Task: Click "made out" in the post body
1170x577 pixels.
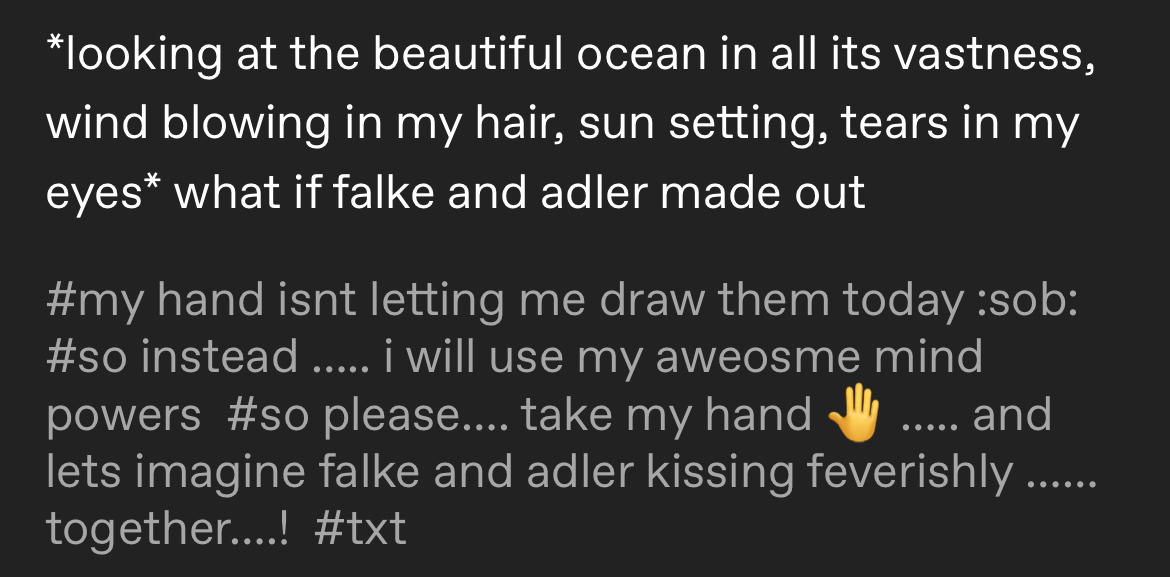Action: (764, 189)
